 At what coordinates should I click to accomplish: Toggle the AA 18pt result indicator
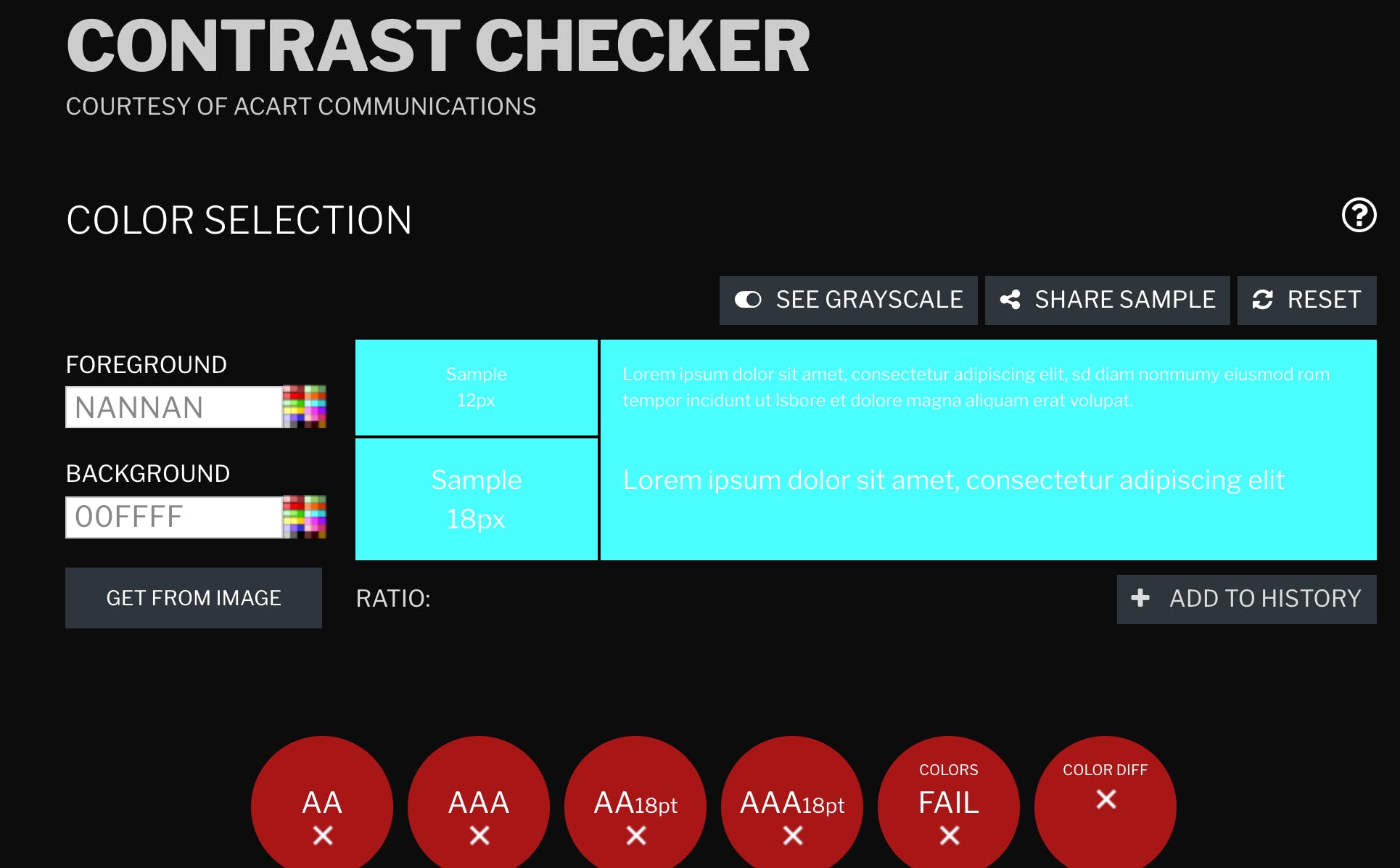point(640,805)
